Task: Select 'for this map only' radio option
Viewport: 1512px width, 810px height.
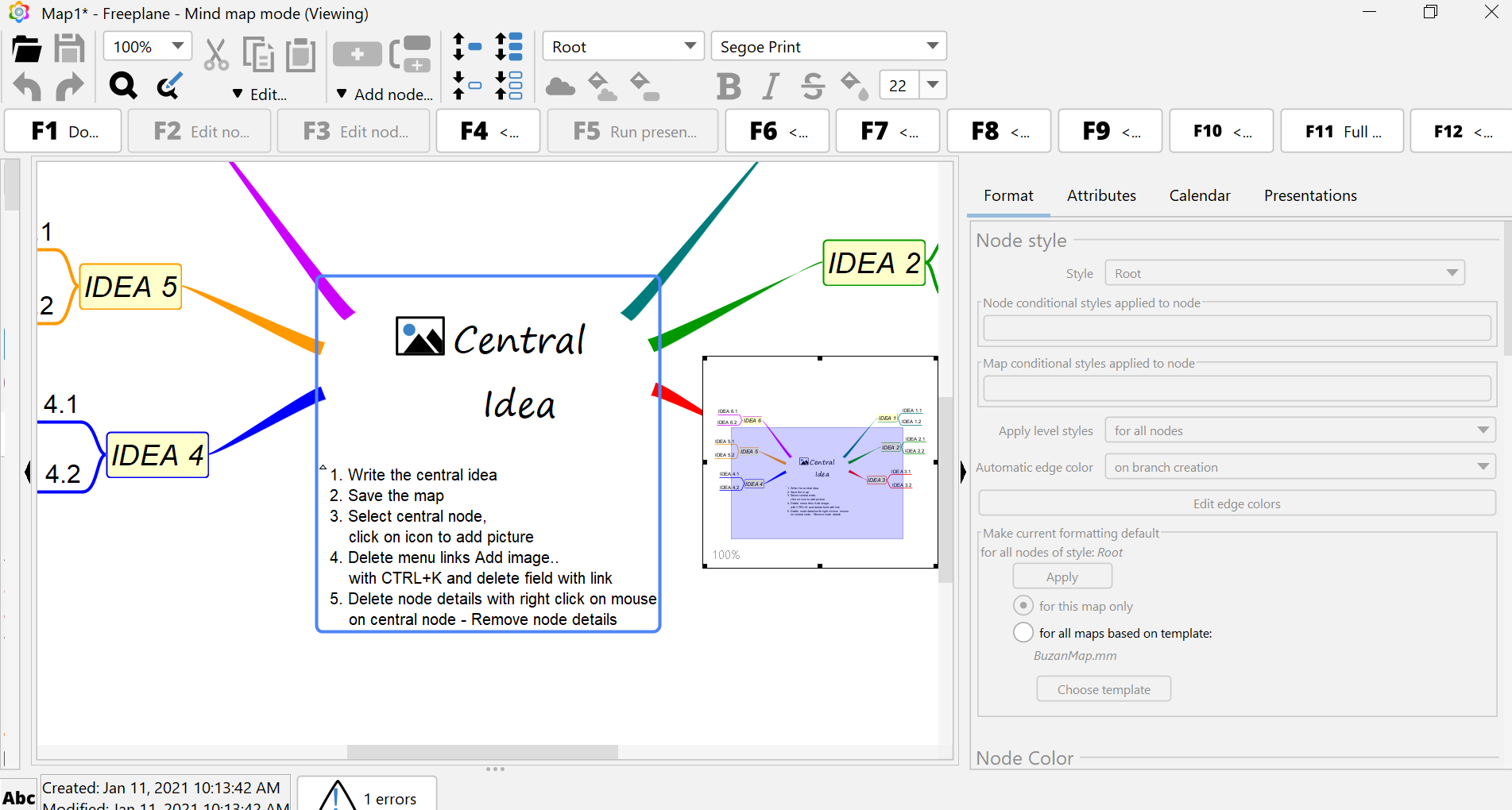Action: (1023, 605)
